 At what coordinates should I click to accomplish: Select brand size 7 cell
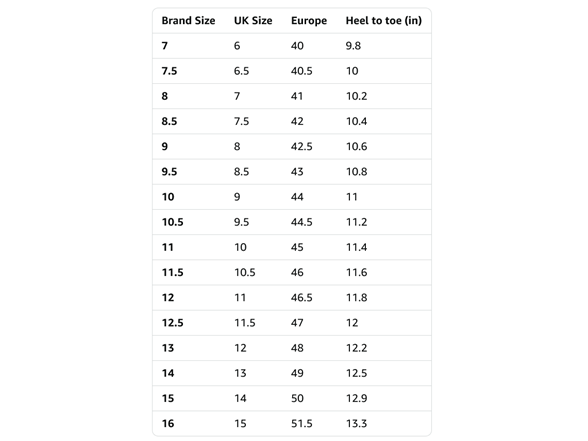(165, 46)
